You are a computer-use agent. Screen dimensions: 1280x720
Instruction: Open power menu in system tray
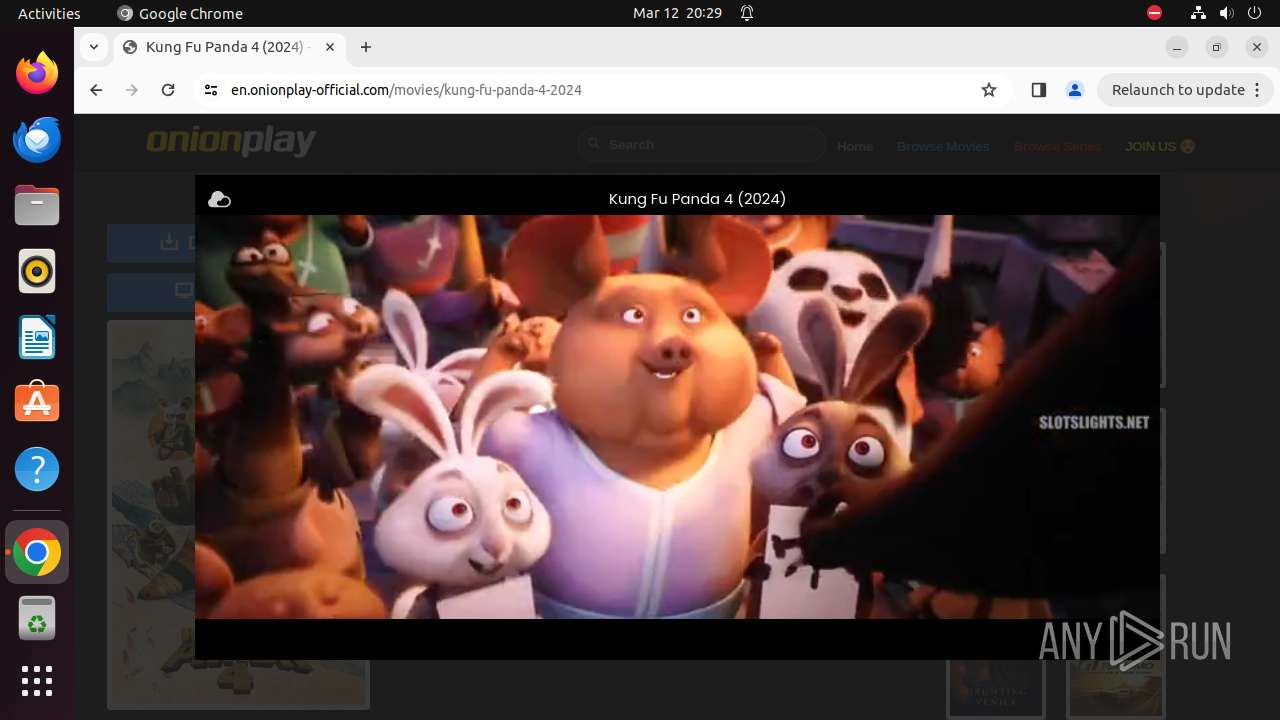coord(1256,13)
